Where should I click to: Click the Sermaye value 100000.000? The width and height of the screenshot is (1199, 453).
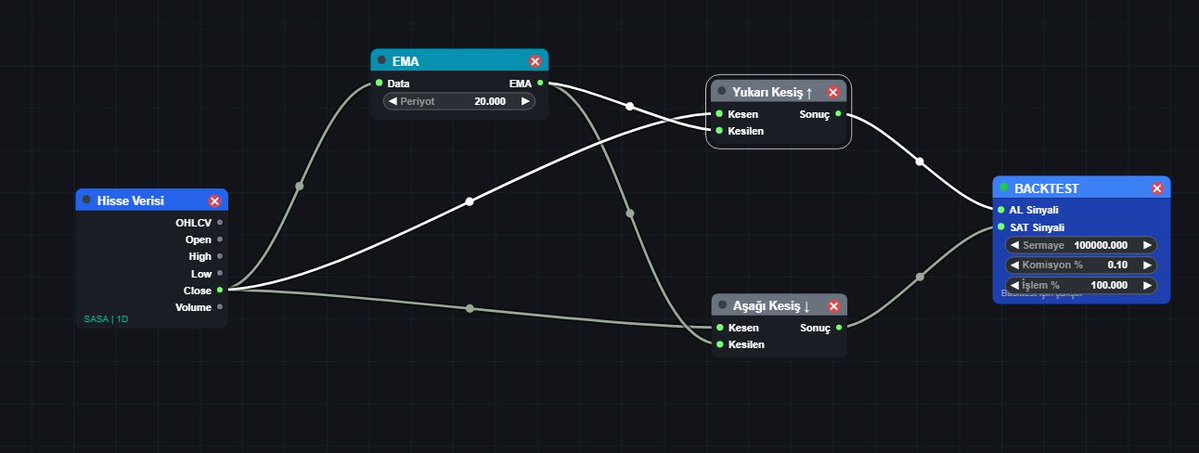[x=1100, y=245]
